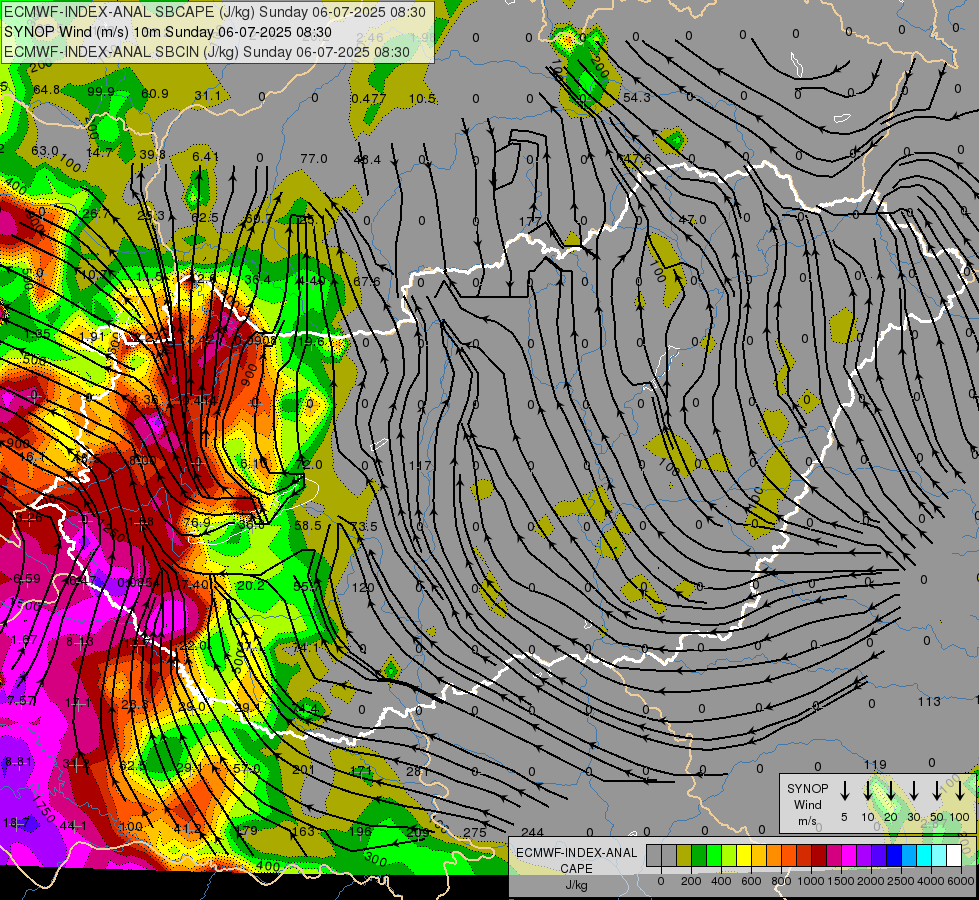Click the map value '99.9'
Screen dimensions: 979x900
point(101,92)
